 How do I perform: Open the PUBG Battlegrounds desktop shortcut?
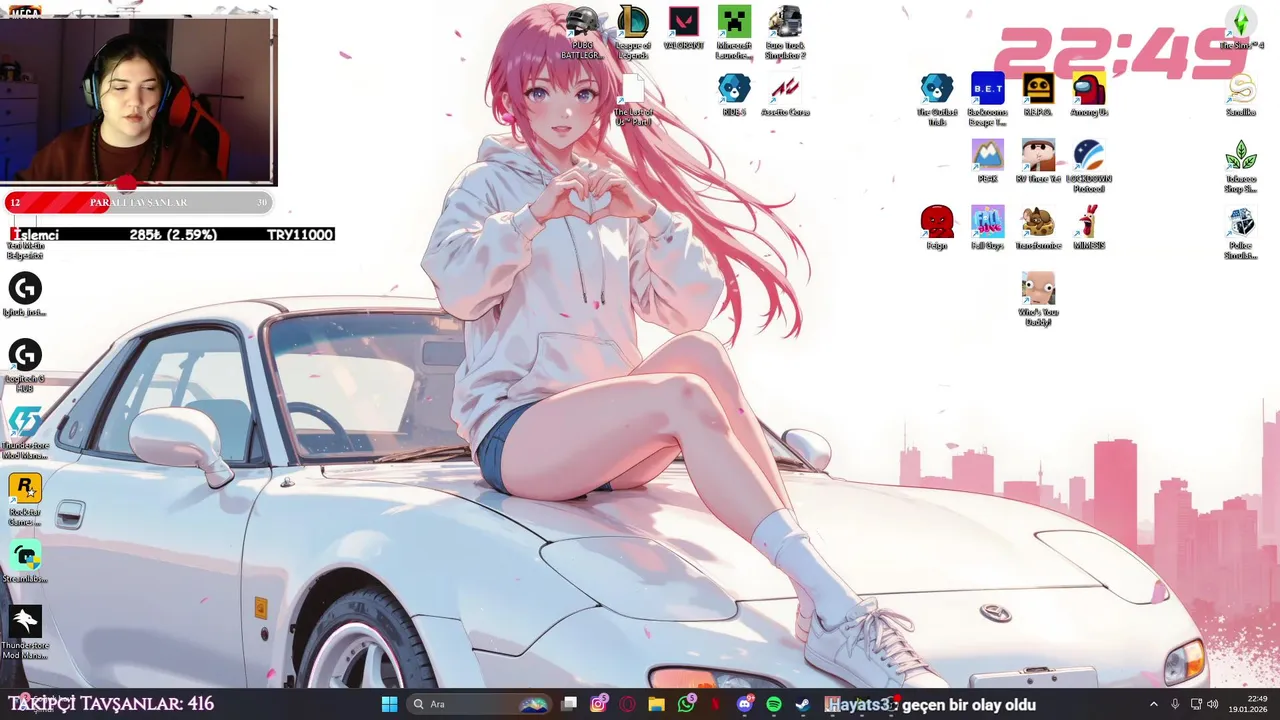click(x=582, y=32)
